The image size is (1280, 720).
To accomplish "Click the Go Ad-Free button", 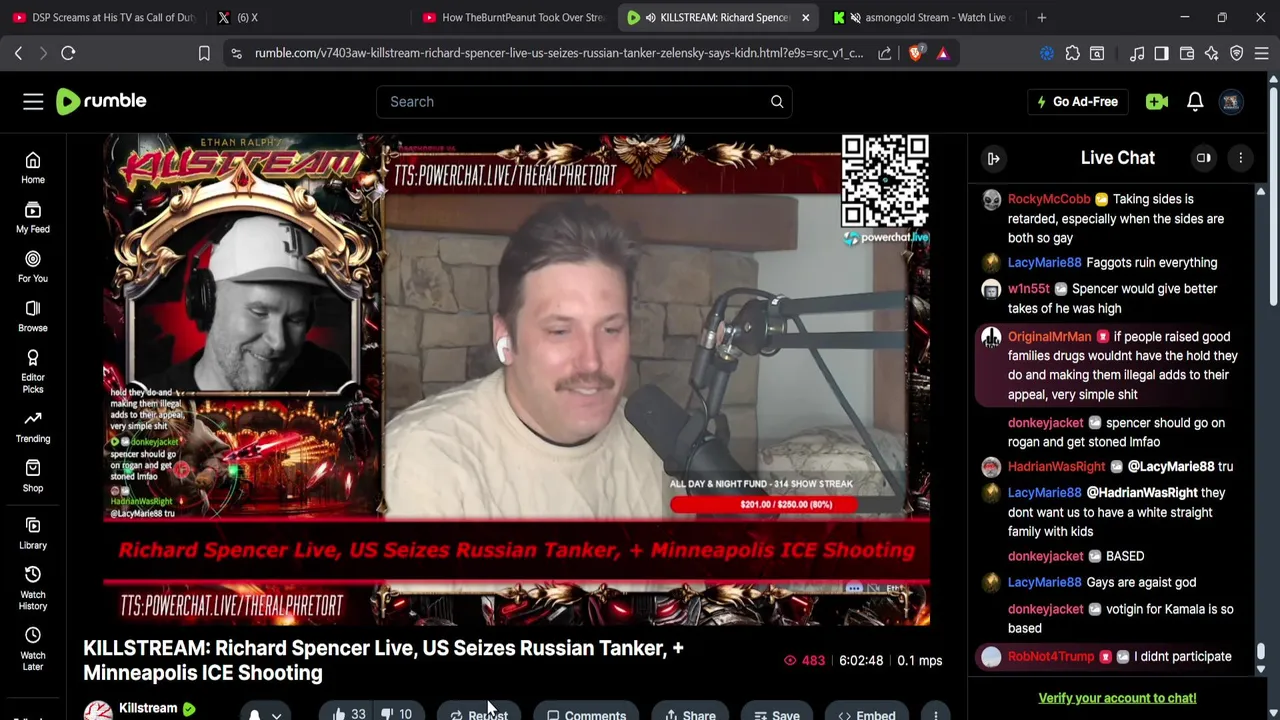I will pos(1076,101).
